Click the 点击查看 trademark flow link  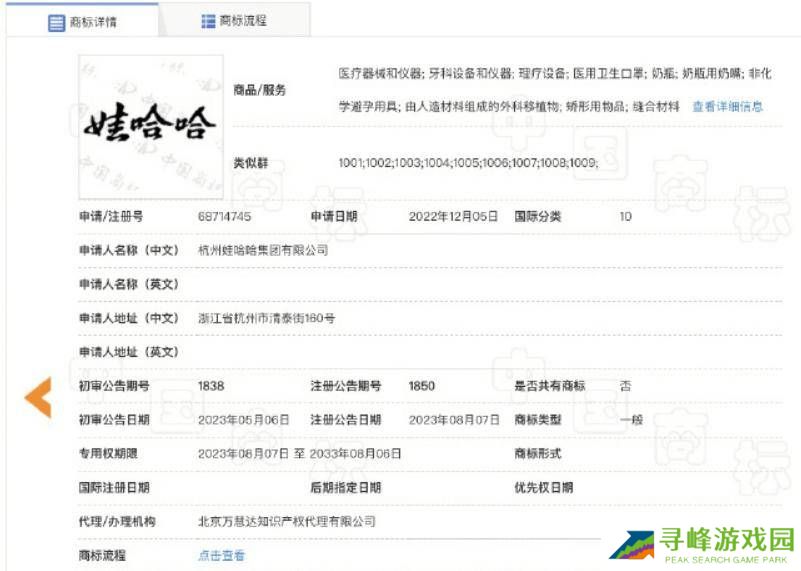tap(221, 555)
